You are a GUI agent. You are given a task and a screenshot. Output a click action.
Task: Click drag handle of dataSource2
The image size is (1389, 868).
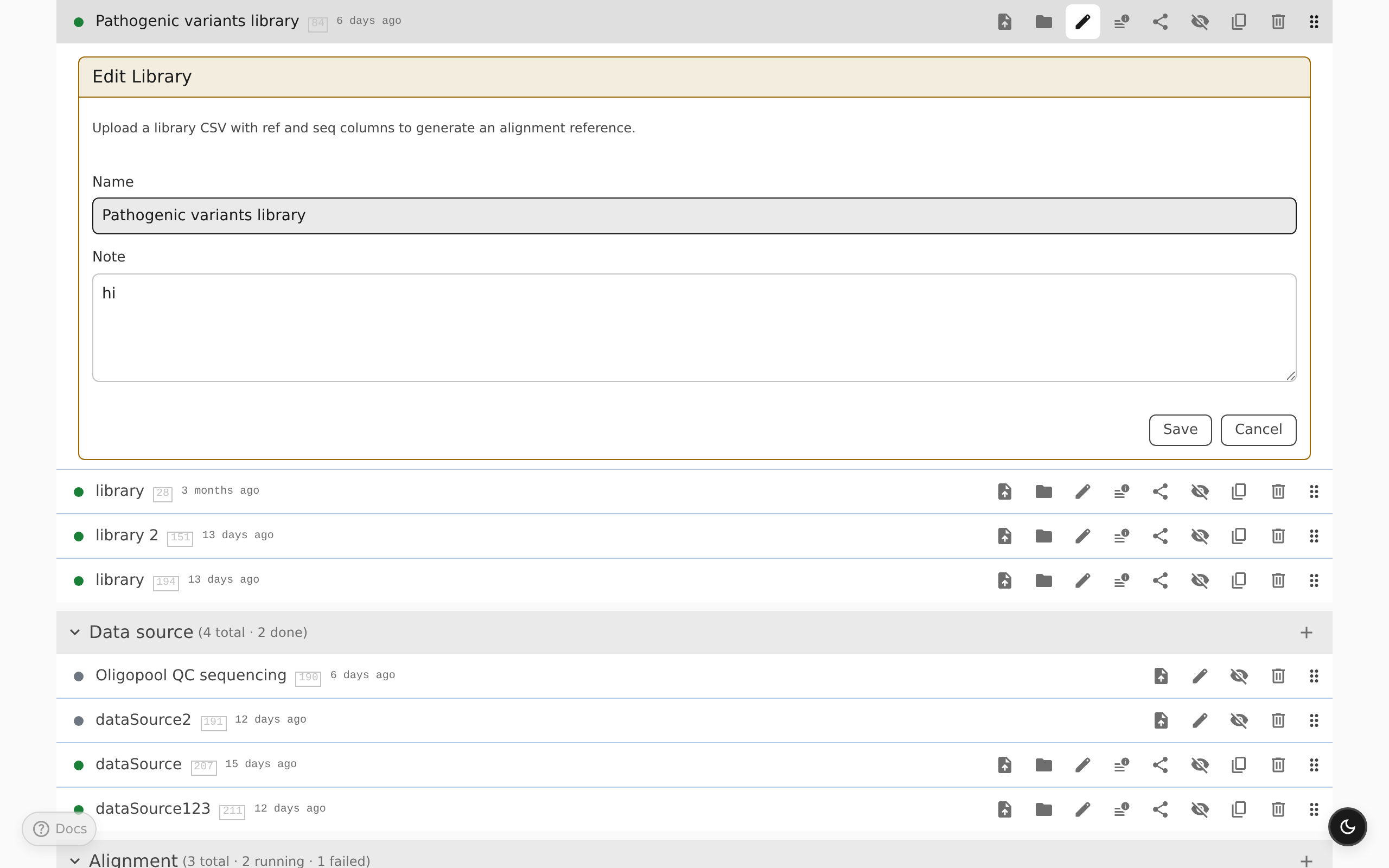coord(1314,720)
